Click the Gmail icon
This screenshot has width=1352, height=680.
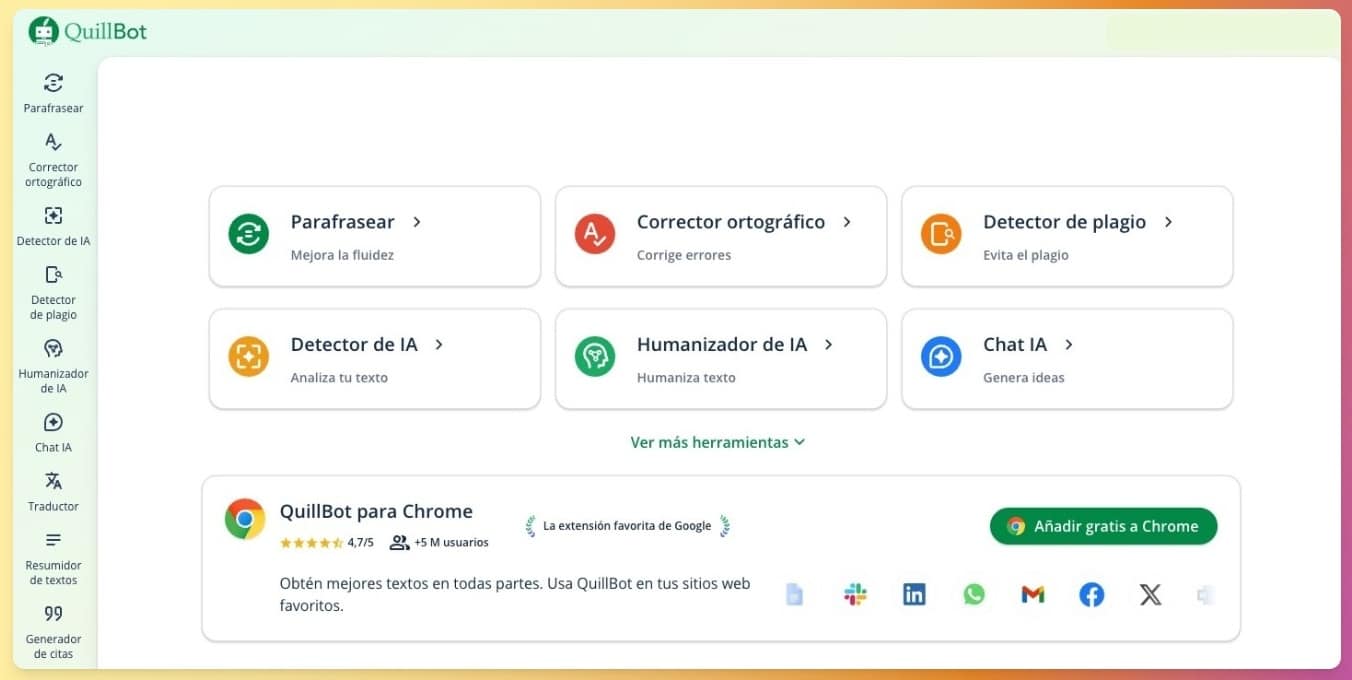click(x=1033, y=595)
